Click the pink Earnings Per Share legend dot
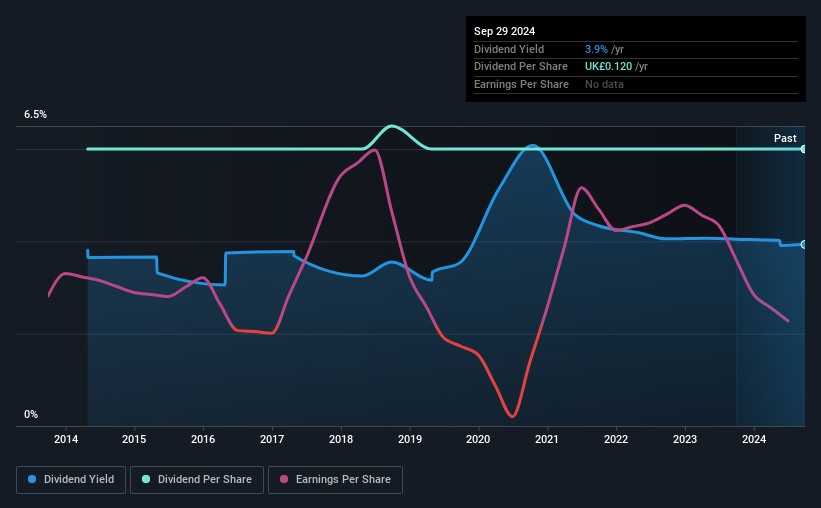This screenshot has height=508, width=821. tap(284, 479)
